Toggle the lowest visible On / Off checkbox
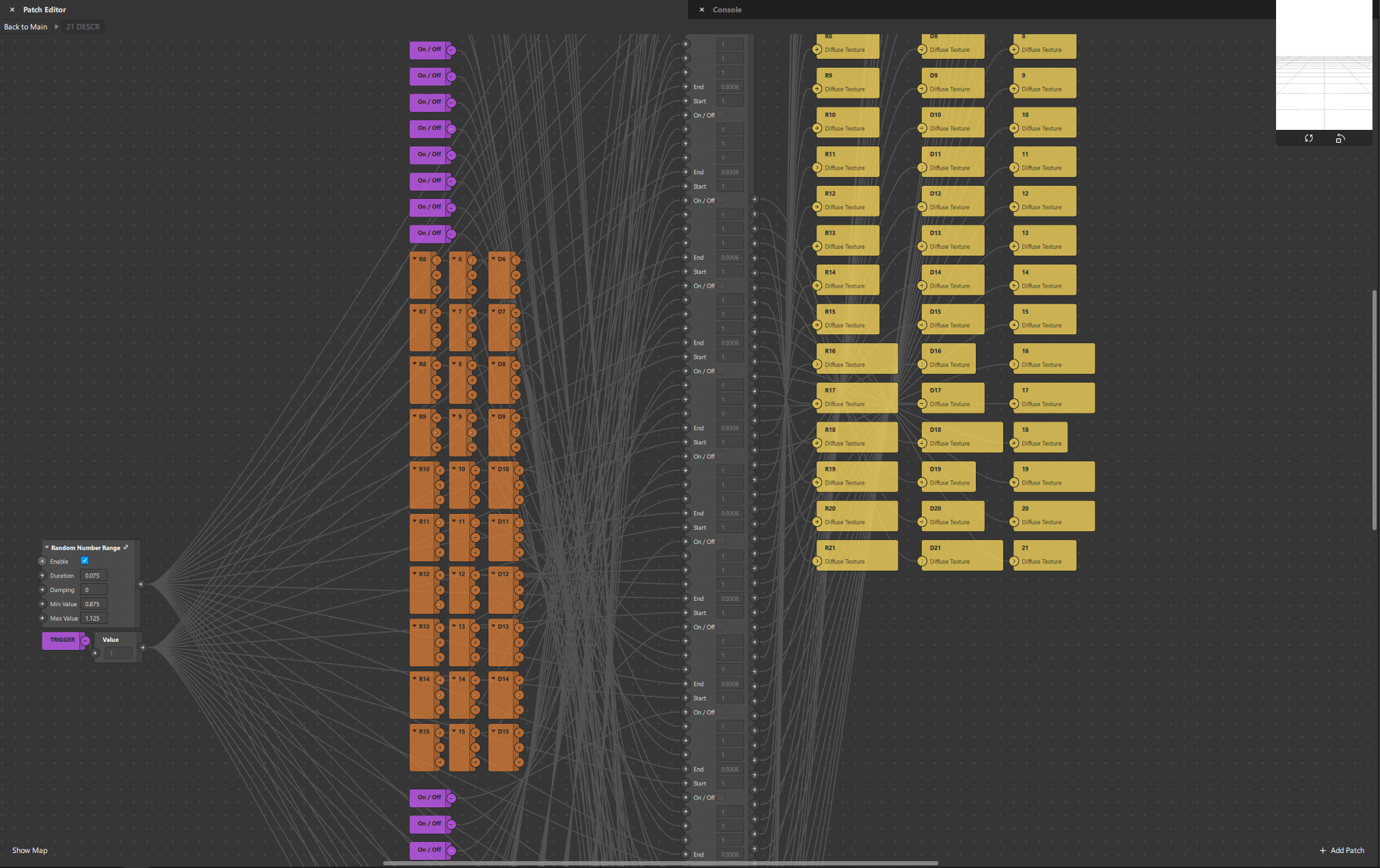Screen dimensions: 1380x868 [x=721, y=797]
